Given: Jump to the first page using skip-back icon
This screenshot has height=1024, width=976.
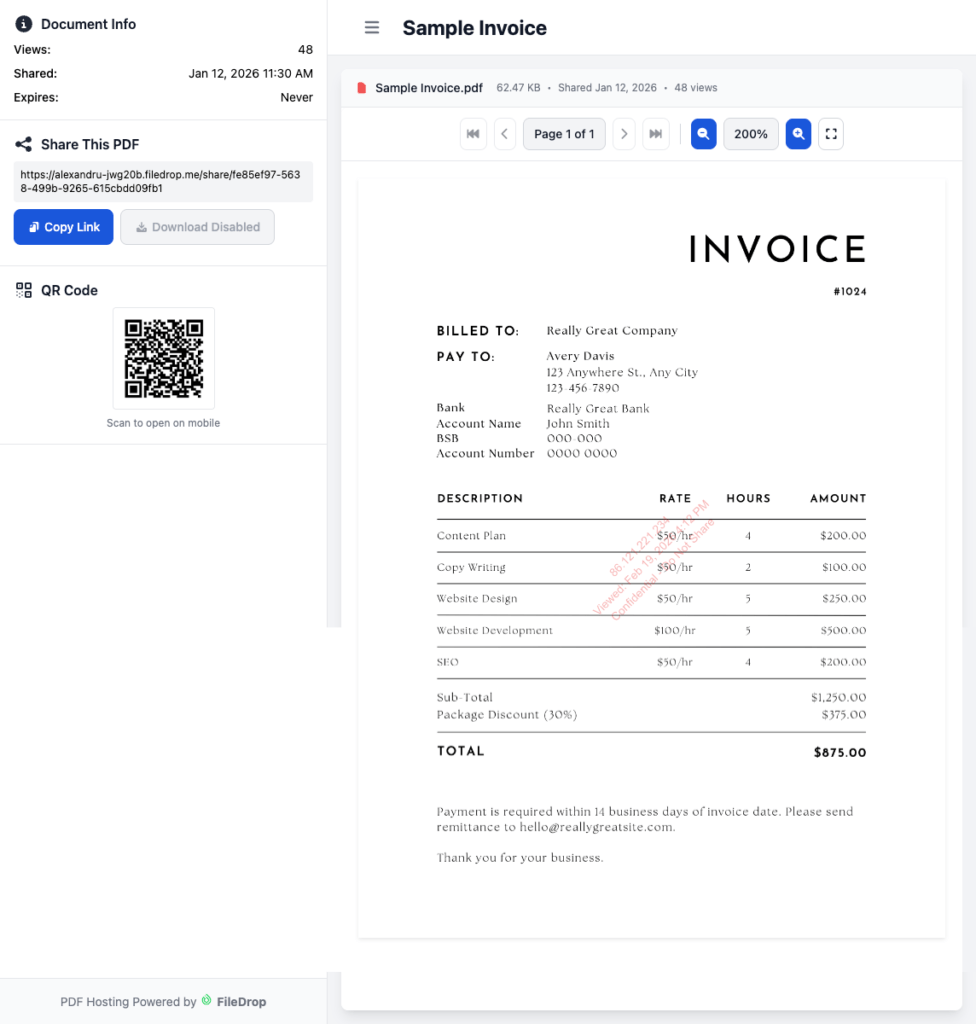Looking at the screenshot, I should [473, 133].
